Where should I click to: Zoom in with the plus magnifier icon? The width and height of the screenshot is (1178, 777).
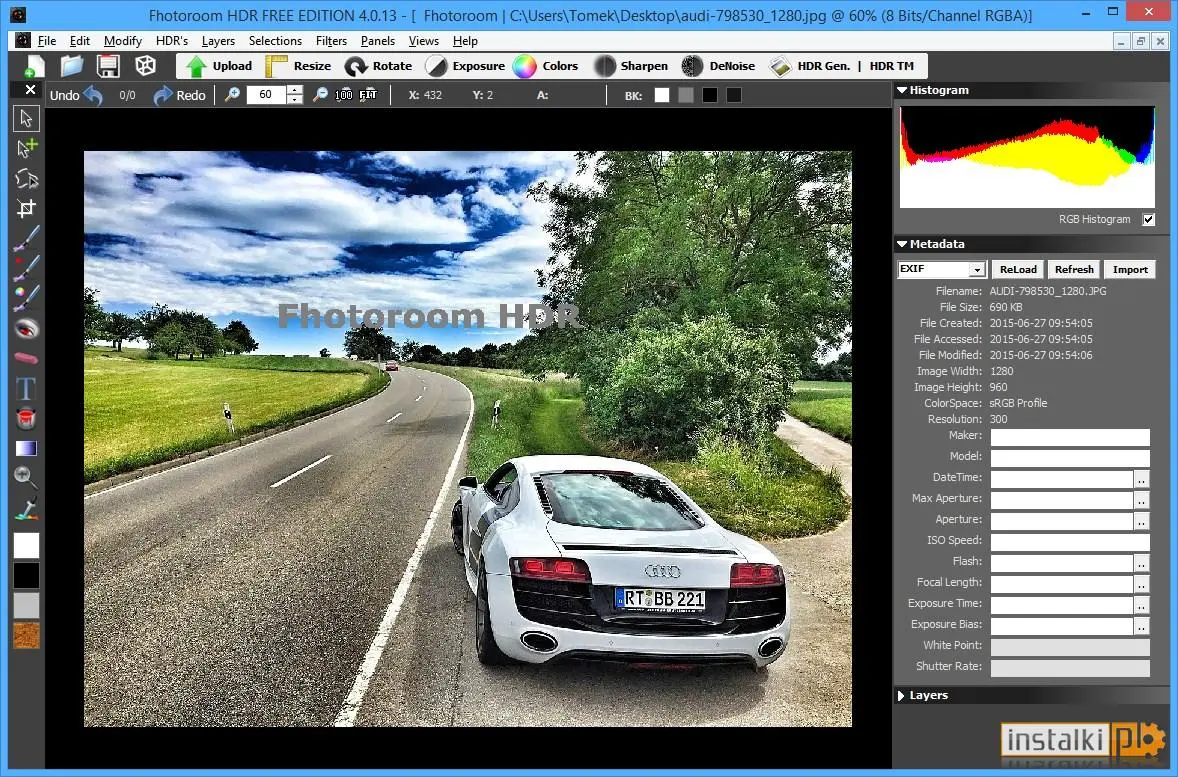tap(232, 95)
